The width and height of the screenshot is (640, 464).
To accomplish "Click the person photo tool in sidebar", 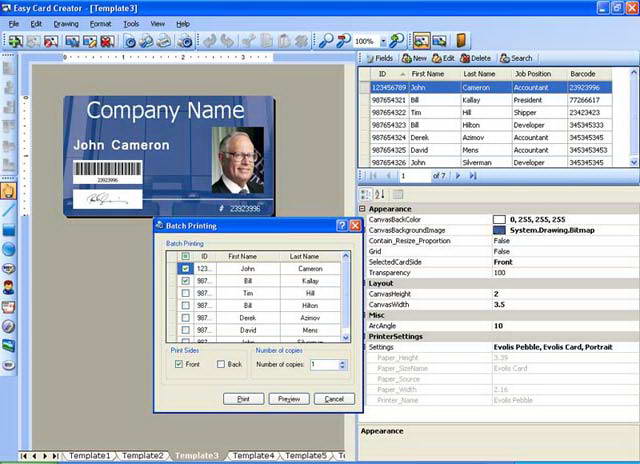I will click(9, 287).
